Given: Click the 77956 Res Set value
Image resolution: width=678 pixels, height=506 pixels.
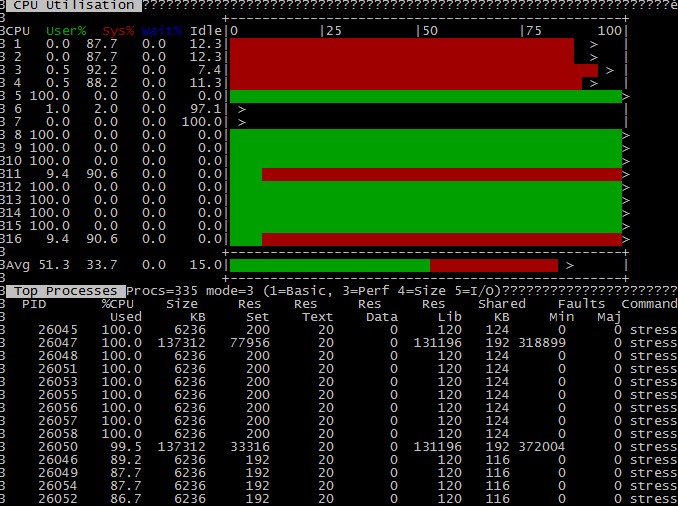Looking at the screenshot, I should tap(250, 343).
